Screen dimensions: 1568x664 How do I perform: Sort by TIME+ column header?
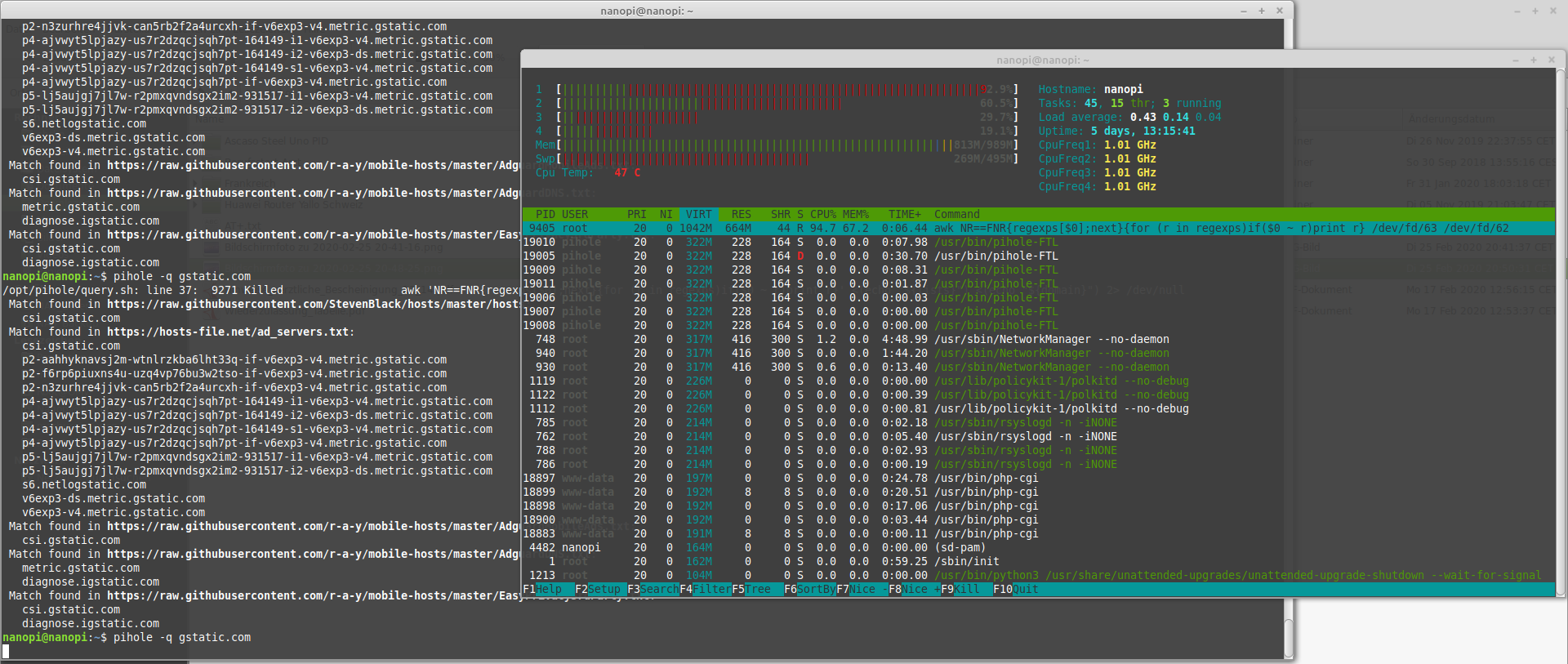[x=905, y=215]
